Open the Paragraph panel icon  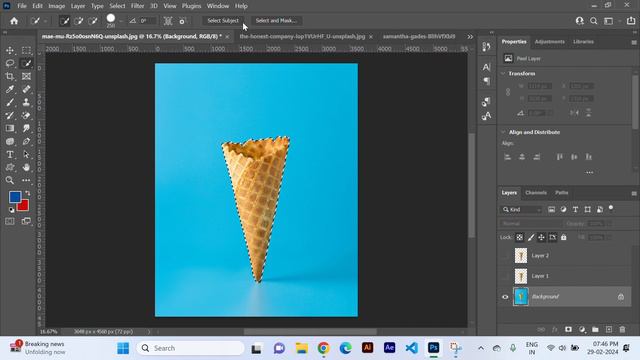click(486, 81)
